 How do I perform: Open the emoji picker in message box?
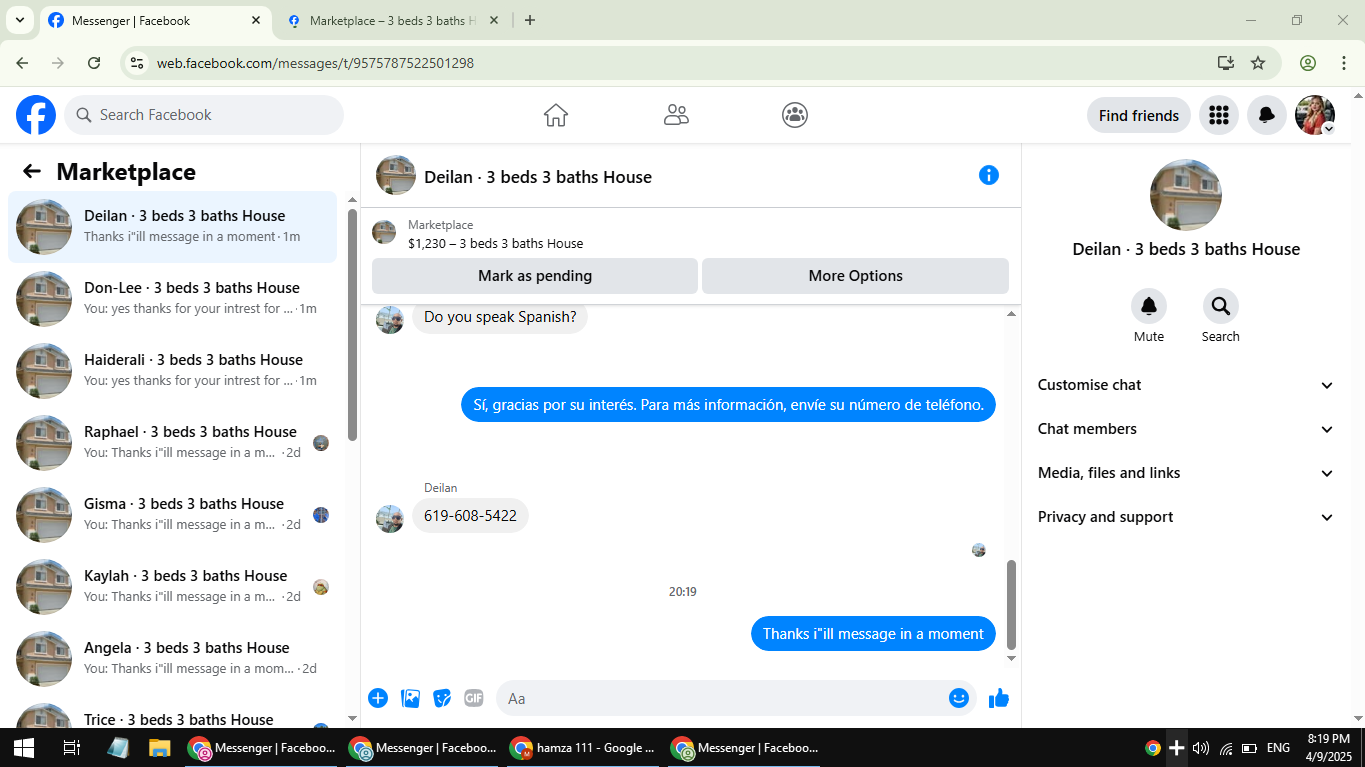[959, 698]
